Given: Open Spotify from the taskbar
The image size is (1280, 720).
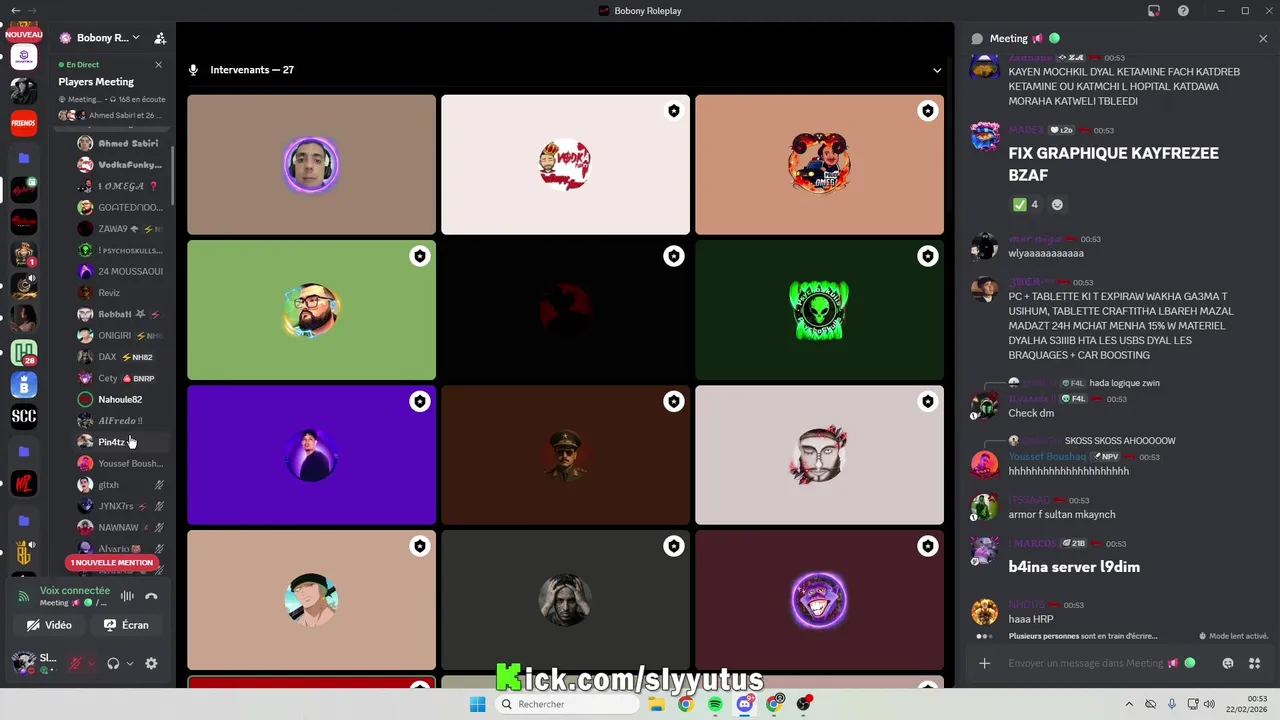Looking at the screenshot, I should coord(715,704).
